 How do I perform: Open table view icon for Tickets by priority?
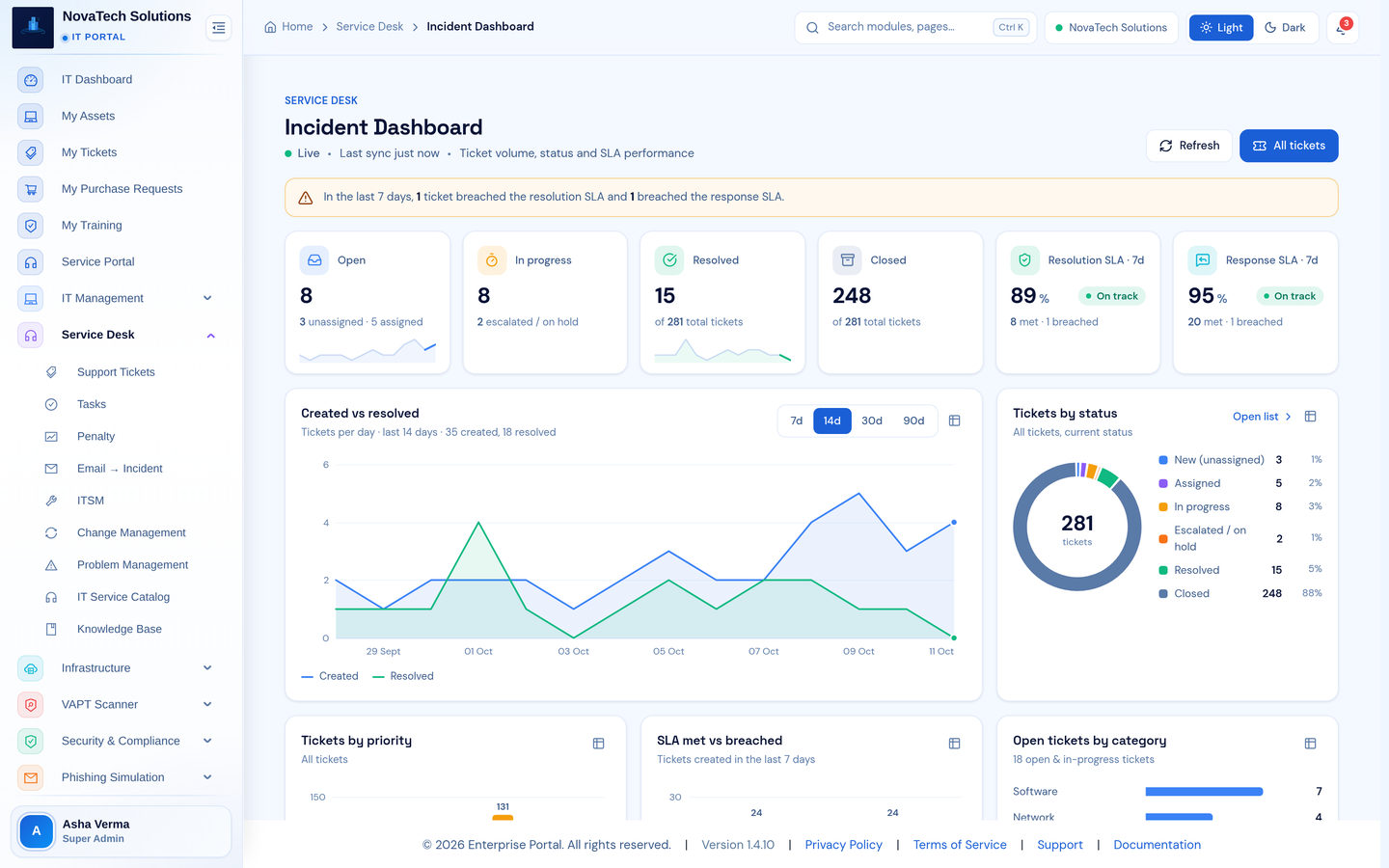[598, 744]
